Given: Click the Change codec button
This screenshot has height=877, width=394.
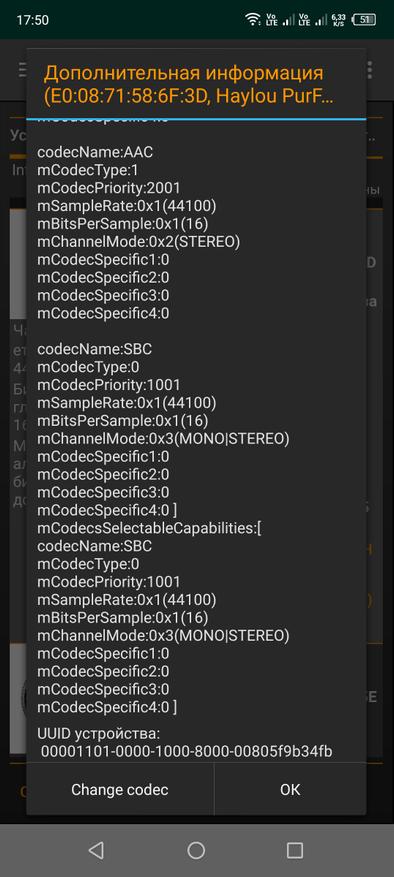Looking at the screenshot, I should pyautogui.click(x=120, y=789).
